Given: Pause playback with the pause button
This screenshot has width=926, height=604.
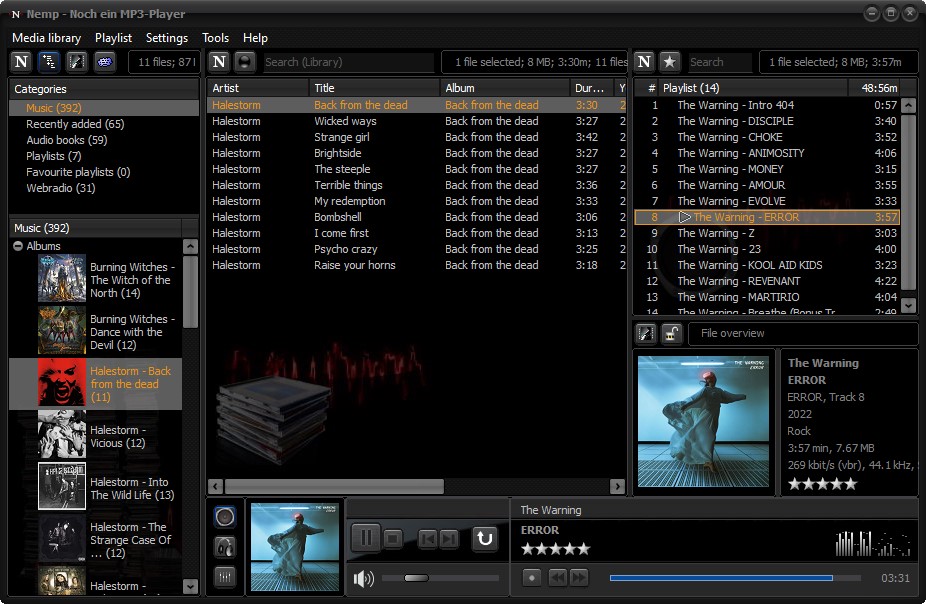Looking at the screenshot, I should click(x=366, y=539).
